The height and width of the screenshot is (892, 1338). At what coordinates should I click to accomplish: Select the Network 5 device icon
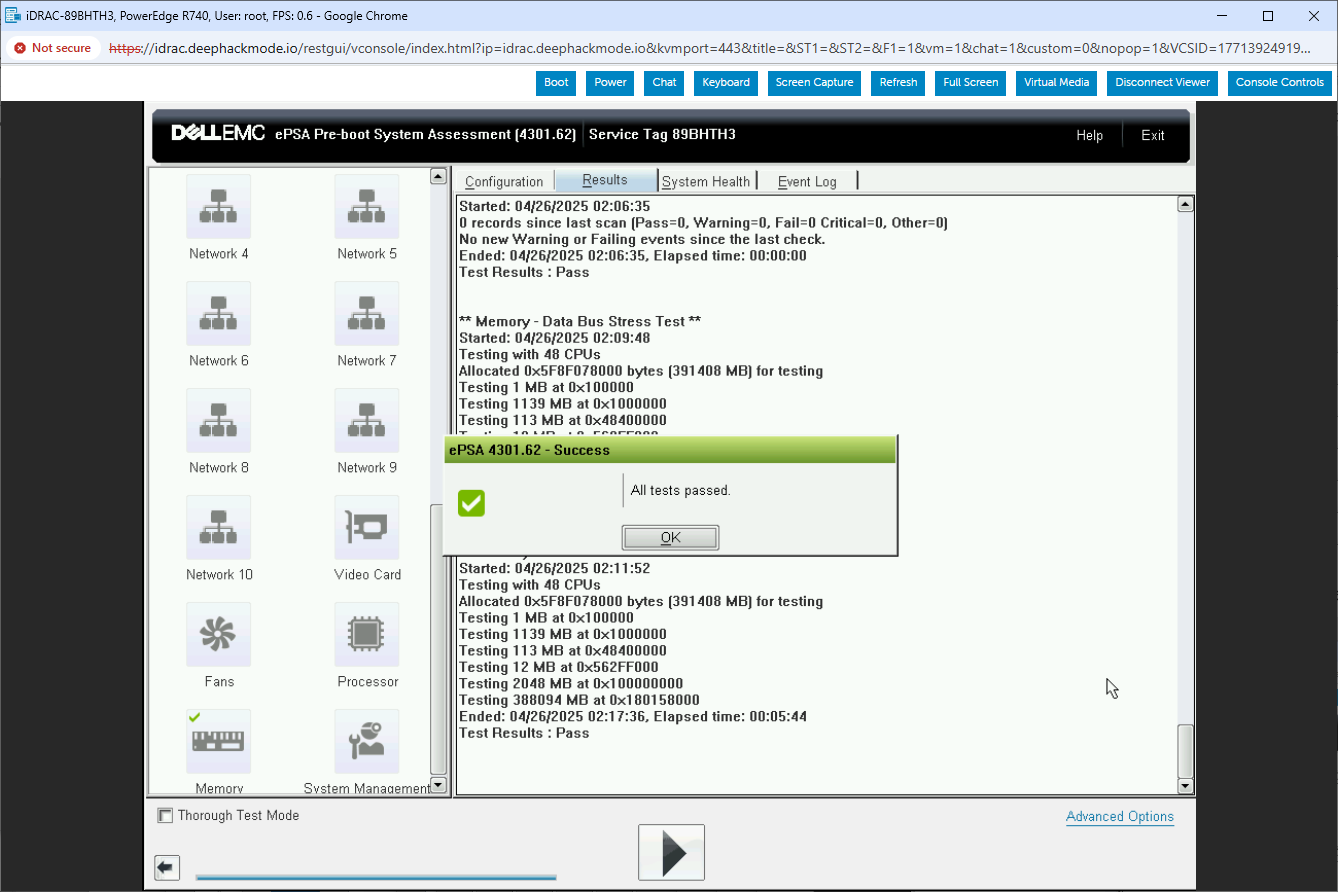coord(366,207)
